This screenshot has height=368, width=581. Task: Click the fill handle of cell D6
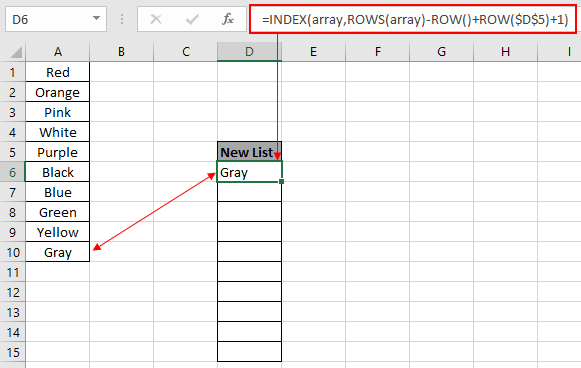click(x=282, y=182)
